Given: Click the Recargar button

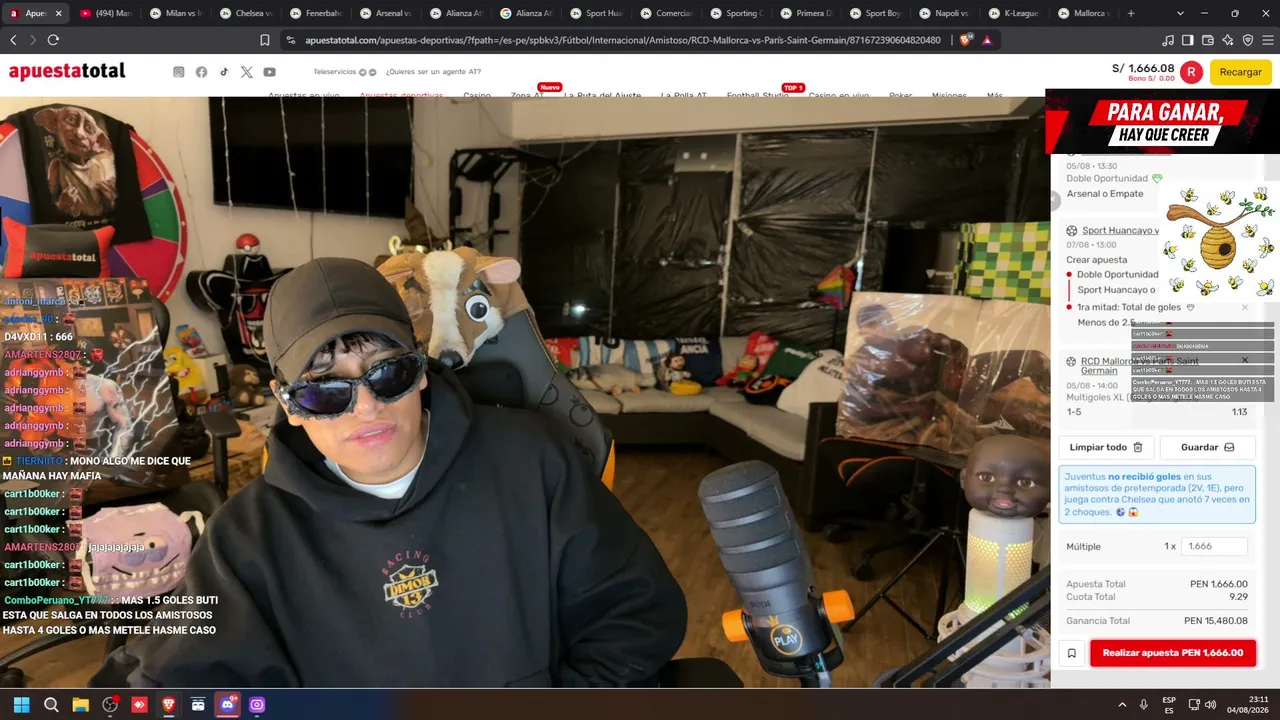Looking at the screenshot, I should (x=1240, y=72).
